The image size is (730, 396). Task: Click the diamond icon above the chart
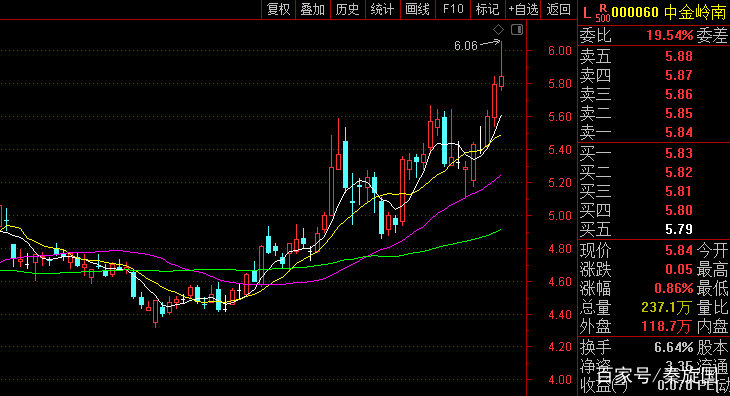click(499, 30)
